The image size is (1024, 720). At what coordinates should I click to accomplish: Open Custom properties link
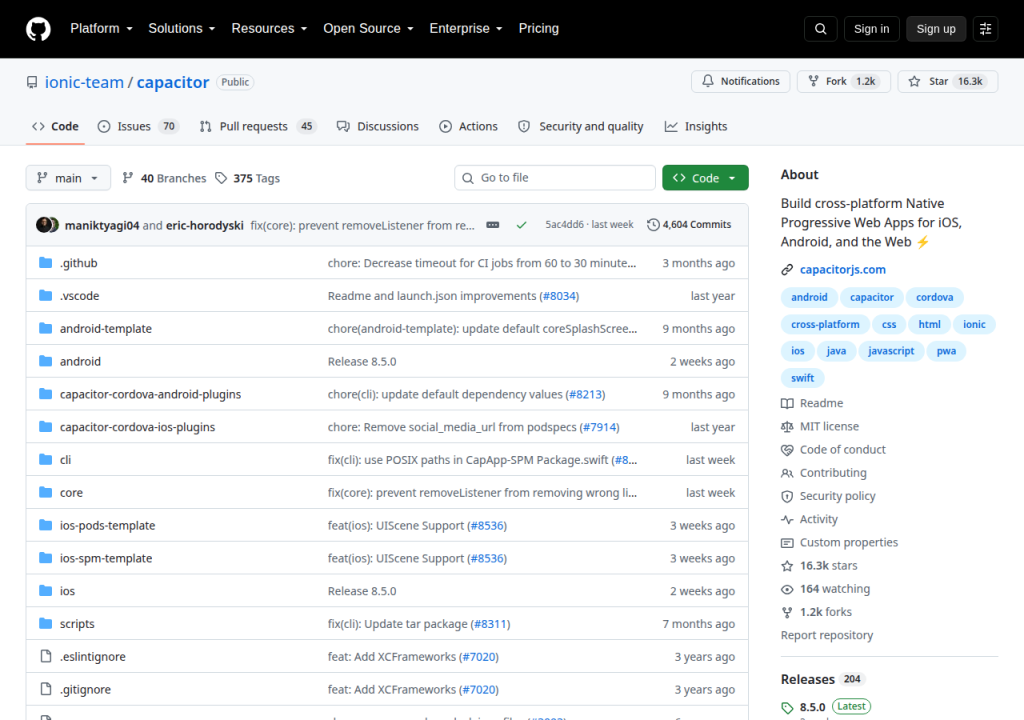[839, 542]
